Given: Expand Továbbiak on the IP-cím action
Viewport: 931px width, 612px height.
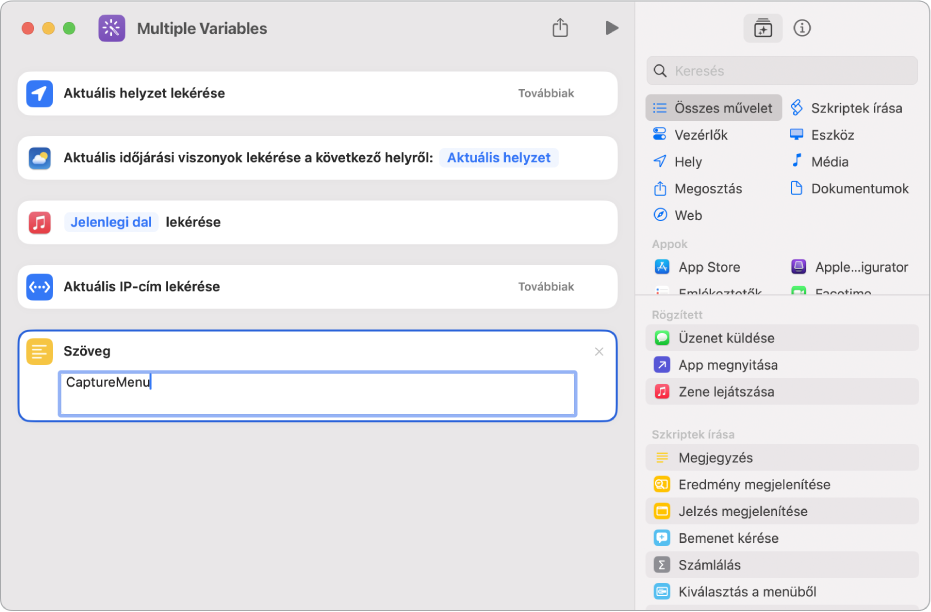Looking at the screenshot, I should pos(546,287).
